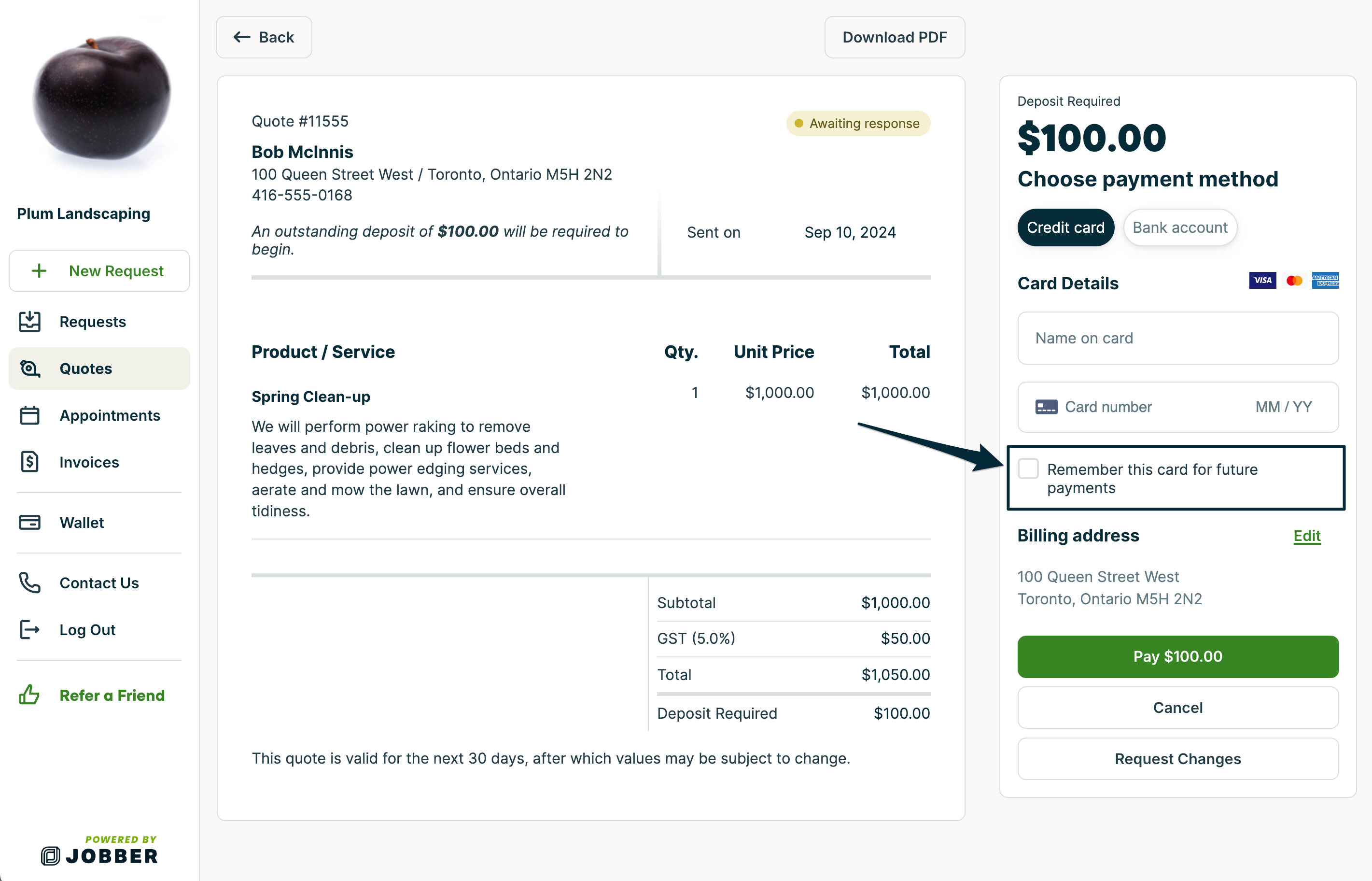Image resolution: width=1372 pixels, height=881 pixels.
Task: Click the Contact Us phone icon
Action: [x=30, y=583]
